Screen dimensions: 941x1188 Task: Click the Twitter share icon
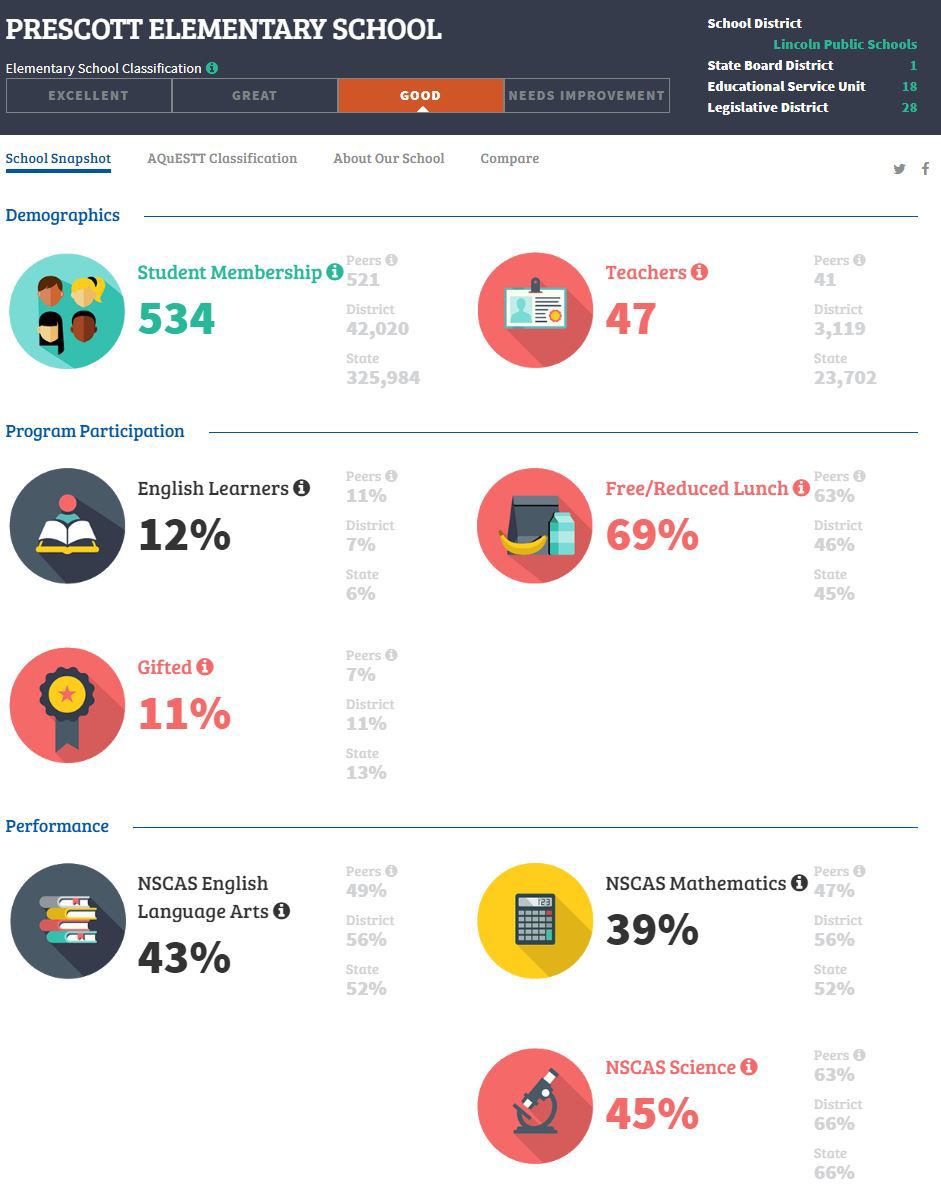(899, 169)
